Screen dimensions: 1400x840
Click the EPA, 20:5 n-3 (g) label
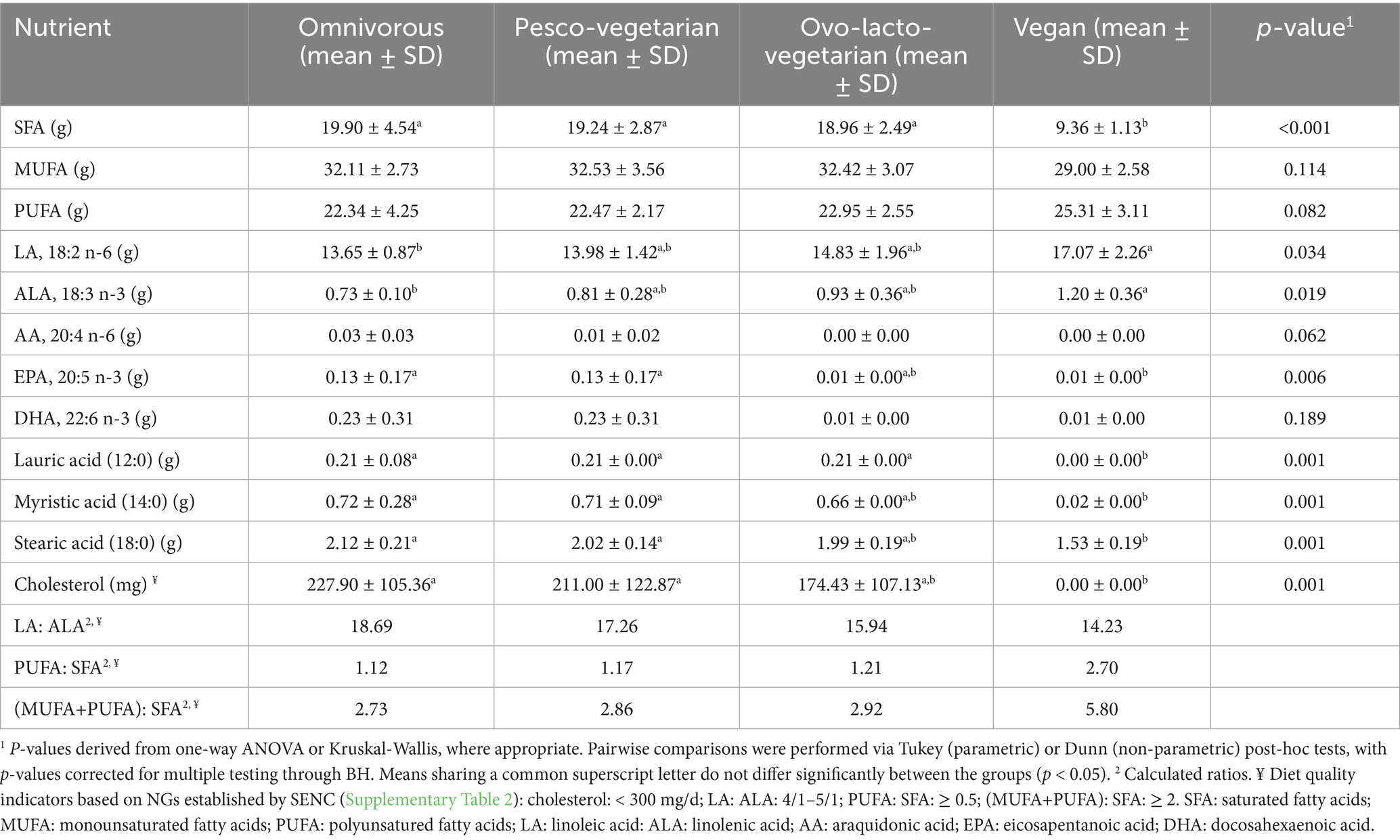pyautogui.click(x=81, y=377)
